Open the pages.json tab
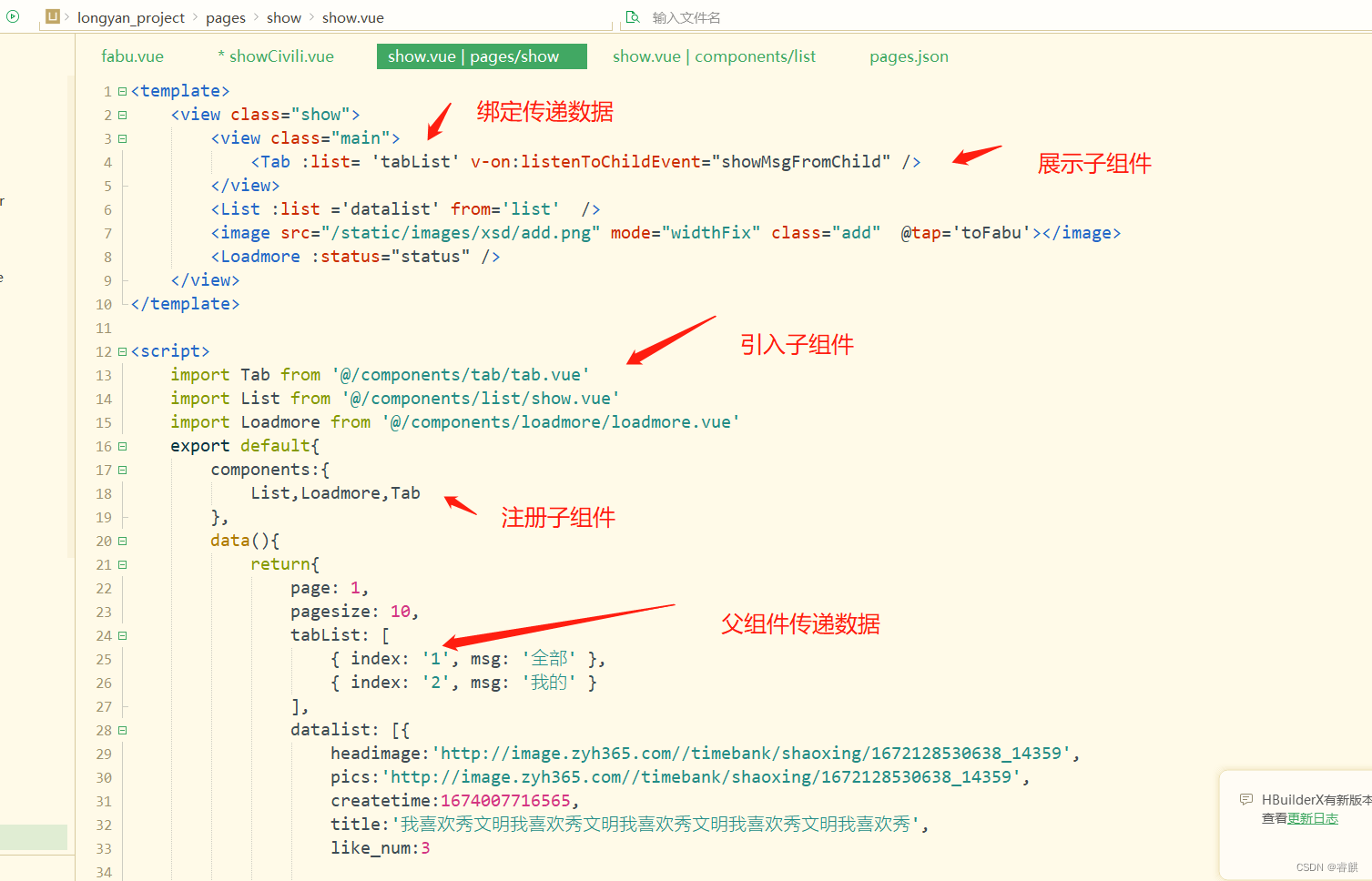Screen dimensions: 1372x881 [x=909, y=56]
